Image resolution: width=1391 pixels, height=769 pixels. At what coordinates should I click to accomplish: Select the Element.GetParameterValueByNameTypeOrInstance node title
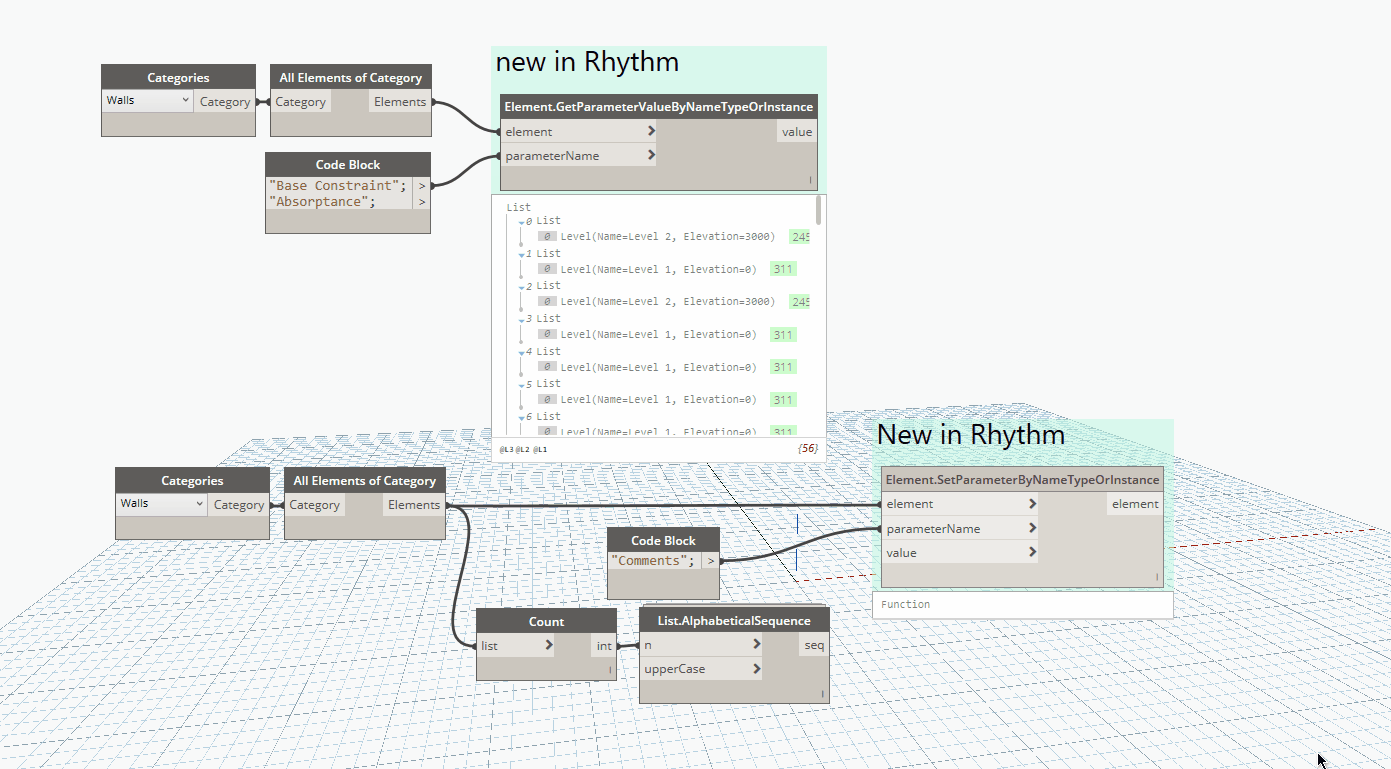(x=658, y=106)
